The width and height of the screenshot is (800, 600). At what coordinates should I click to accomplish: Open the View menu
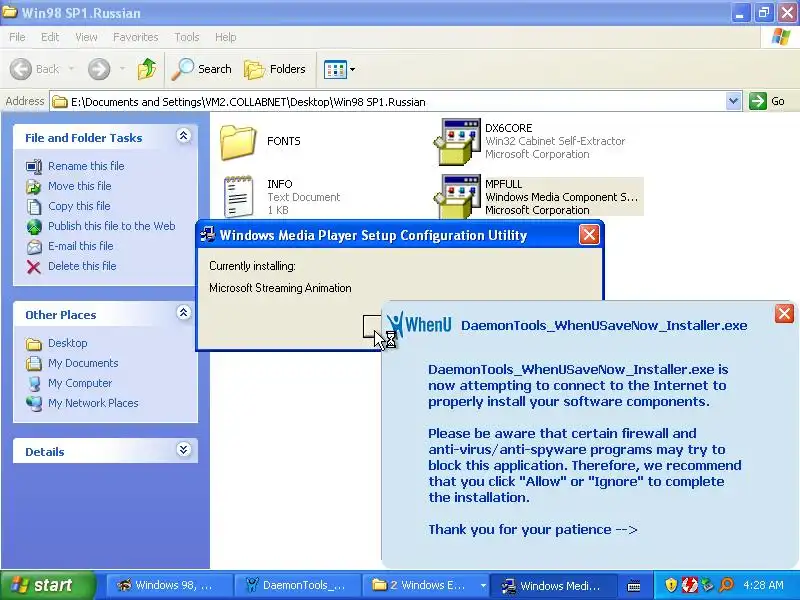(86, 37)
